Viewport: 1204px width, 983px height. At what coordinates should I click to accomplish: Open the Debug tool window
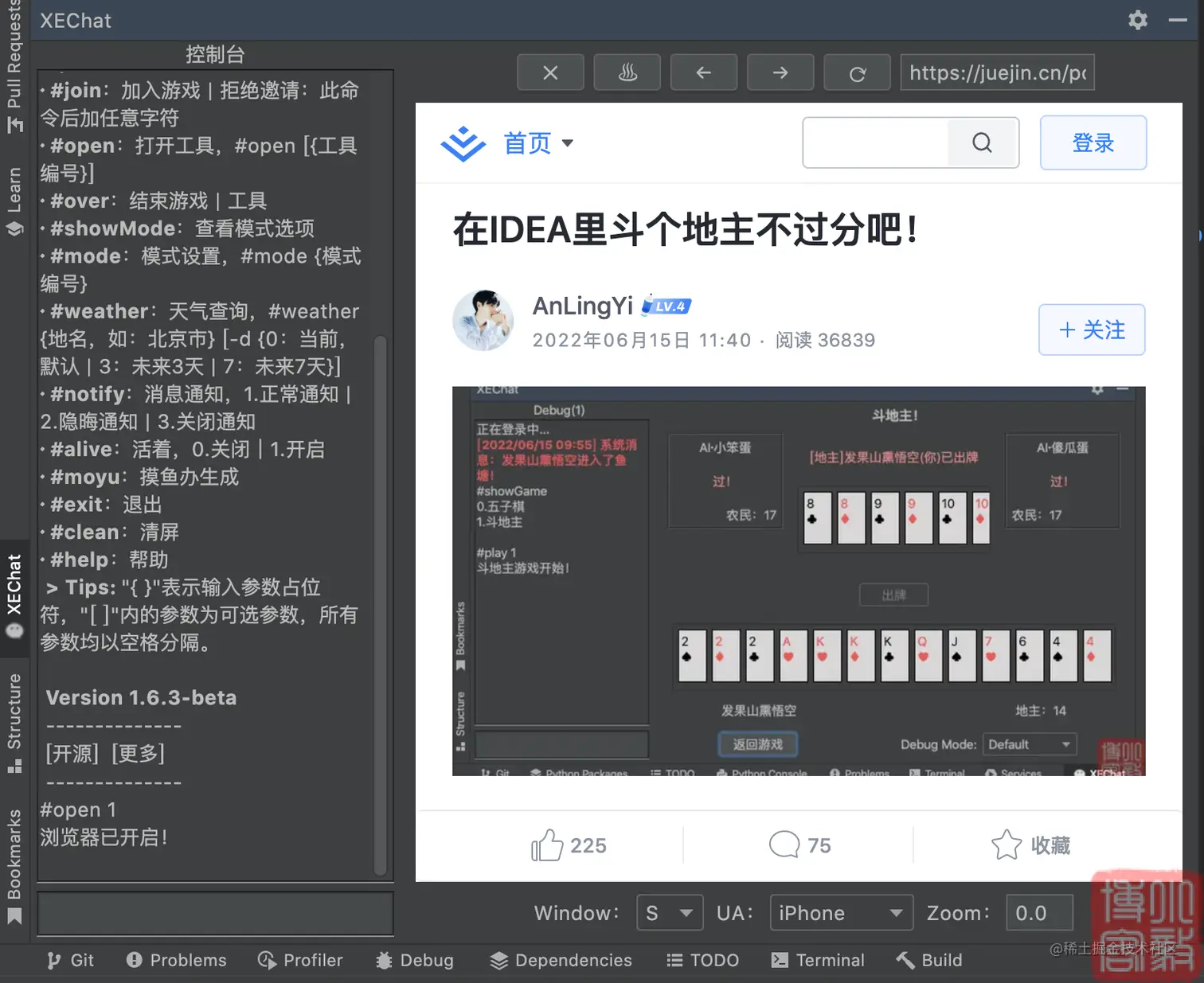coord(415,961)
